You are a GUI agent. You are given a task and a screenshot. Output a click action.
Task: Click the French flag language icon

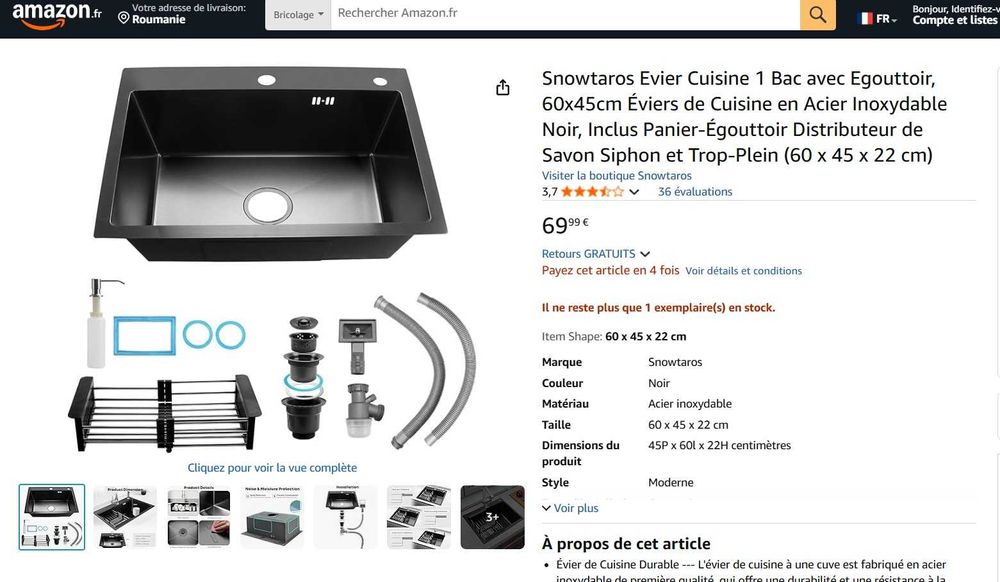click(x=865, y=18)
